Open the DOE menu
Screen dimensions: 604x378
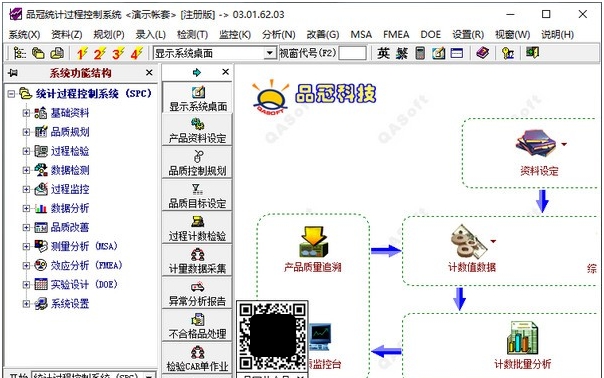(431, 35)
